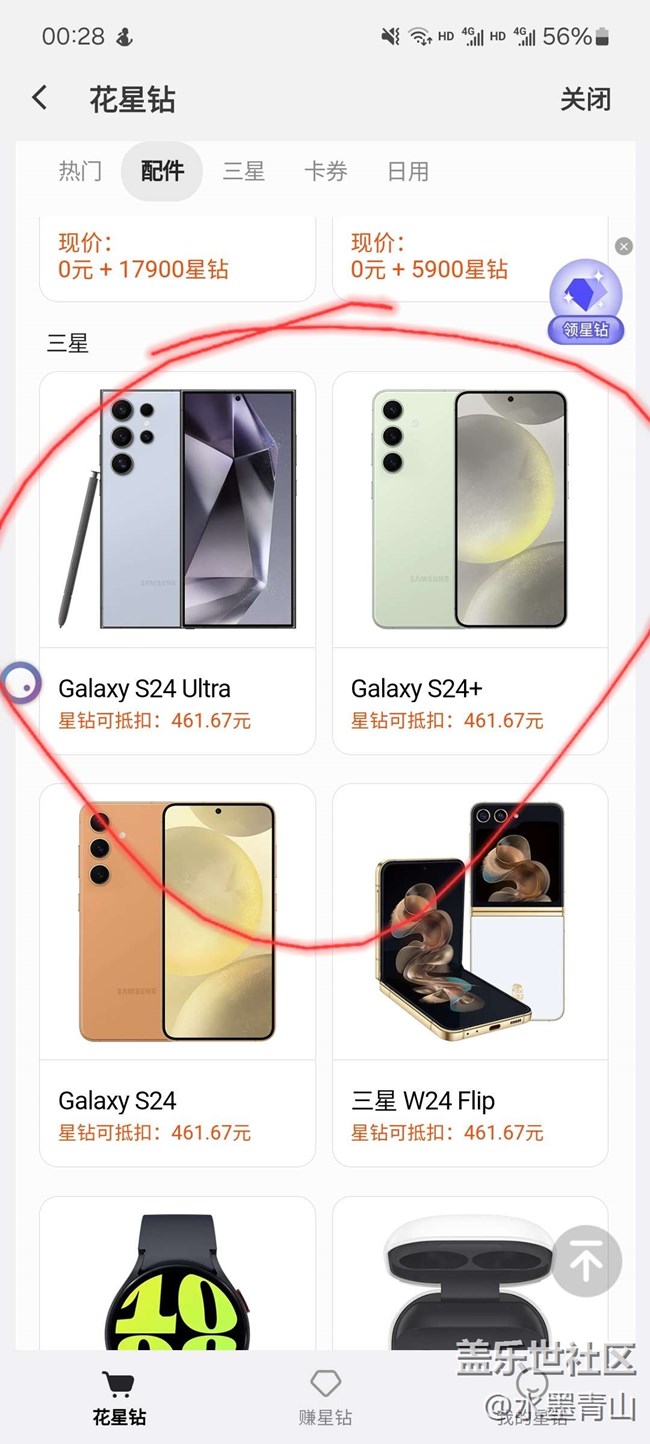Tap the floating assistant circle at the left edge

click(22, 684)
